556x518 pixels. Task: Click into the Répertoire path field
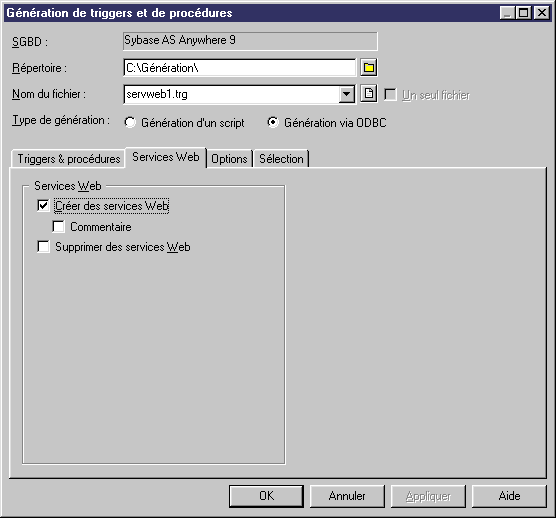[x=240, y=67]
